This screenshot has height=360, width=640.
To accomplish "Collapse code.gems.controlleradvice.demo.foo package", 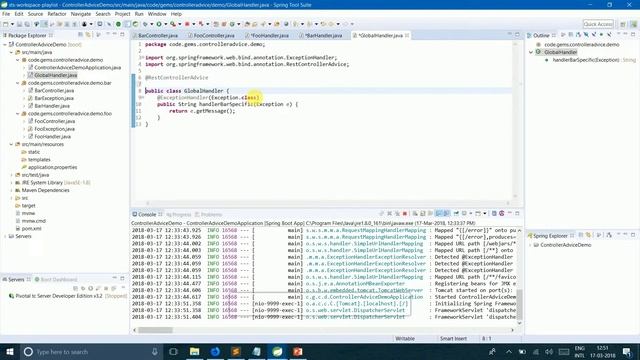I will tap(18, 113).
